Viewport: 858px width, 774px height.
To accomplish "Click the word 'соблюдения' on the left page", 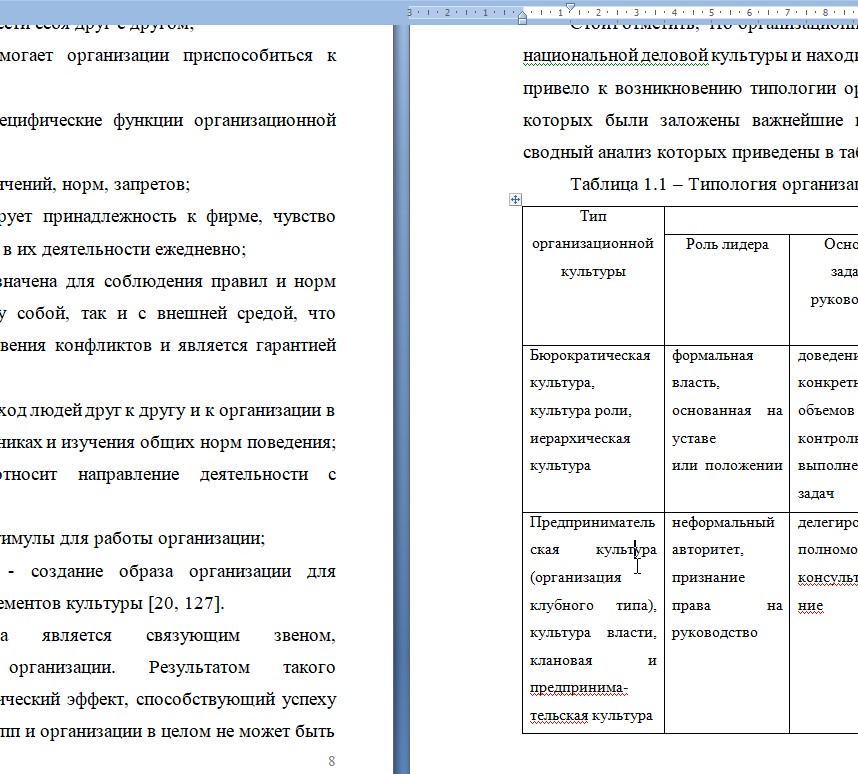I will [x=151, y=281].
